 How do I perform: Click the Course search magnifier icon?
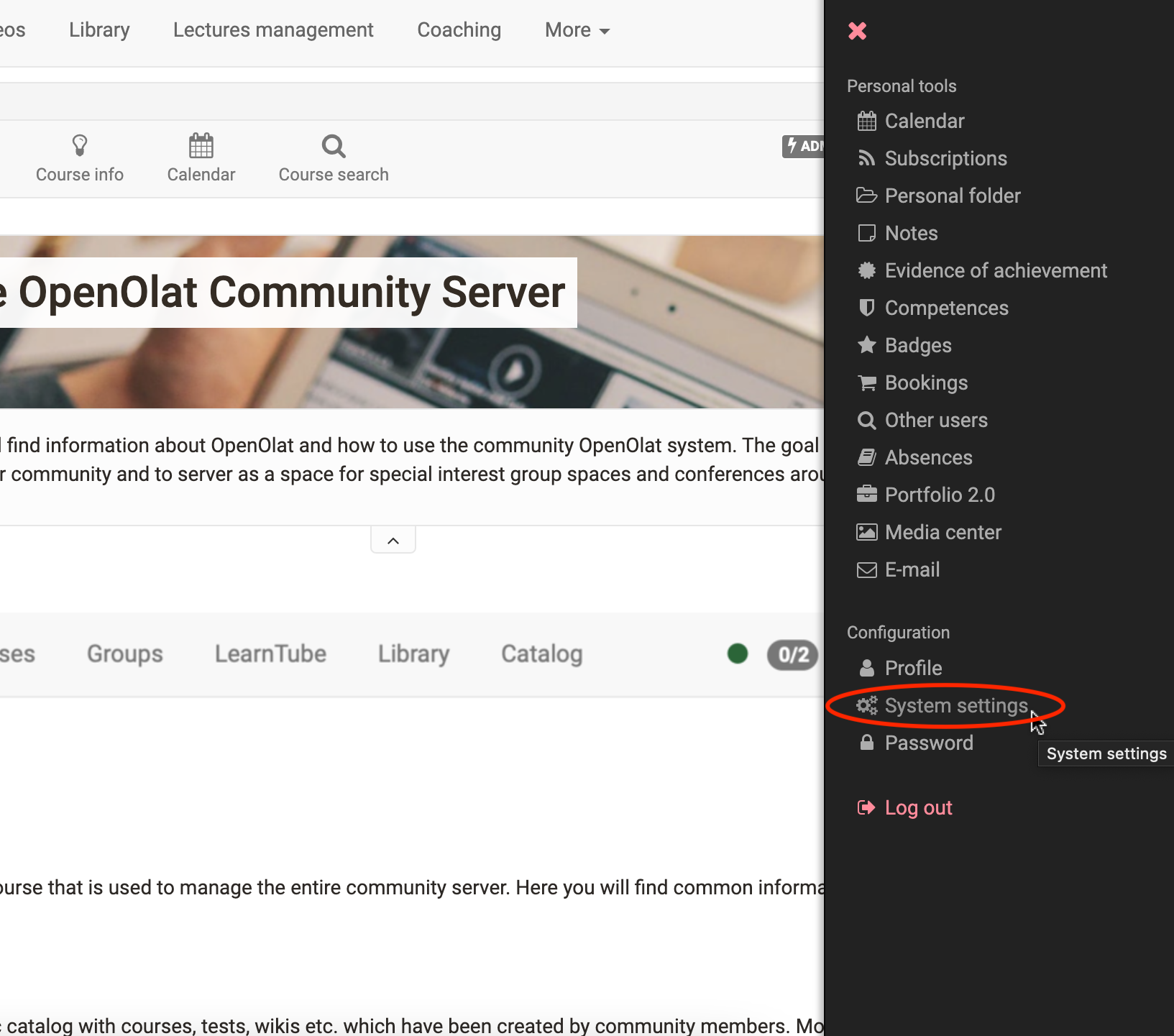point(334,146)
